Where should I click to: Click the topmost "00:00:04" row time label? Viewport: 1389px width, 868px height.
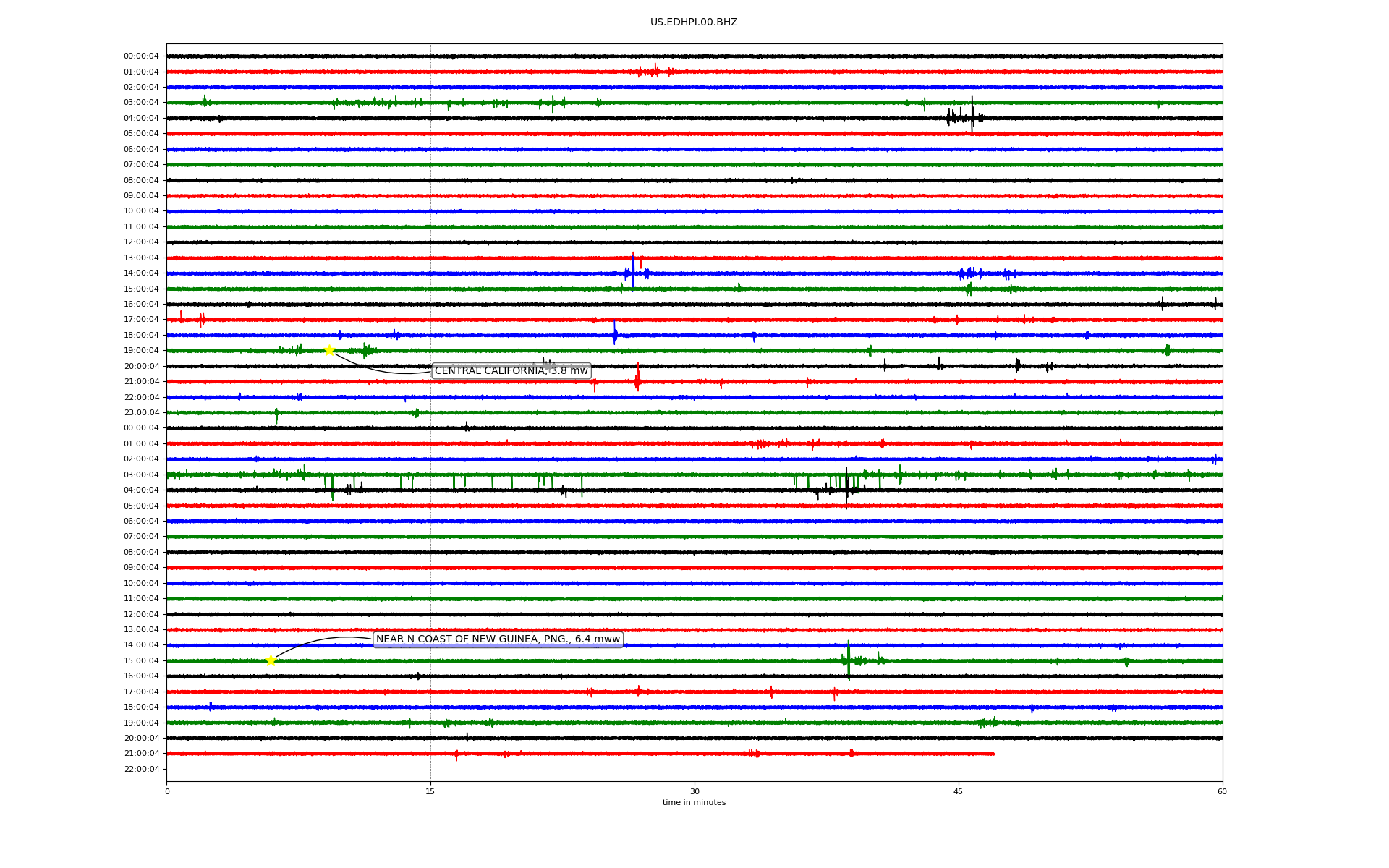tap(141, 56)
